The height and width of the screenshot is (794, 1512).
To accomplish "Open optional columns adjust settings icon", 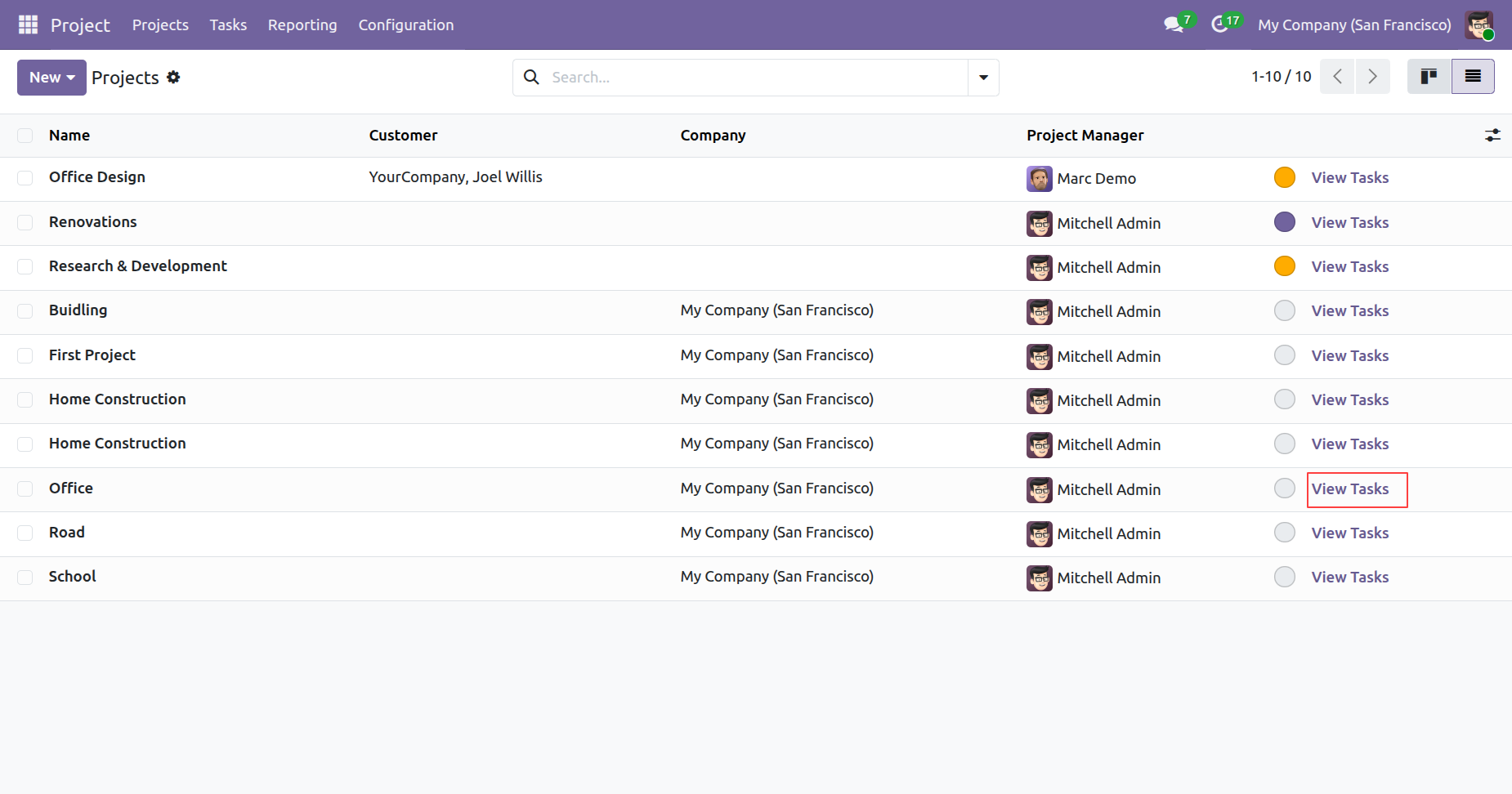I will [x=1492, y=136].
